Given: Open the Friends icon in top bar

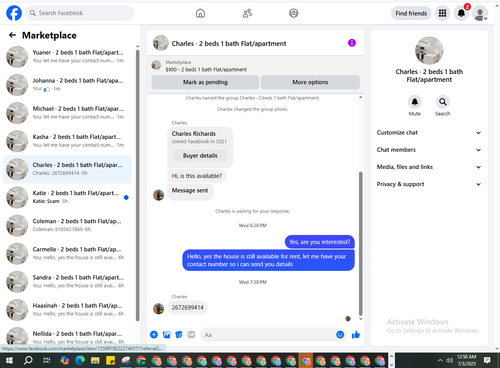Looking at the screenshot, I should (x=247, y=13).
